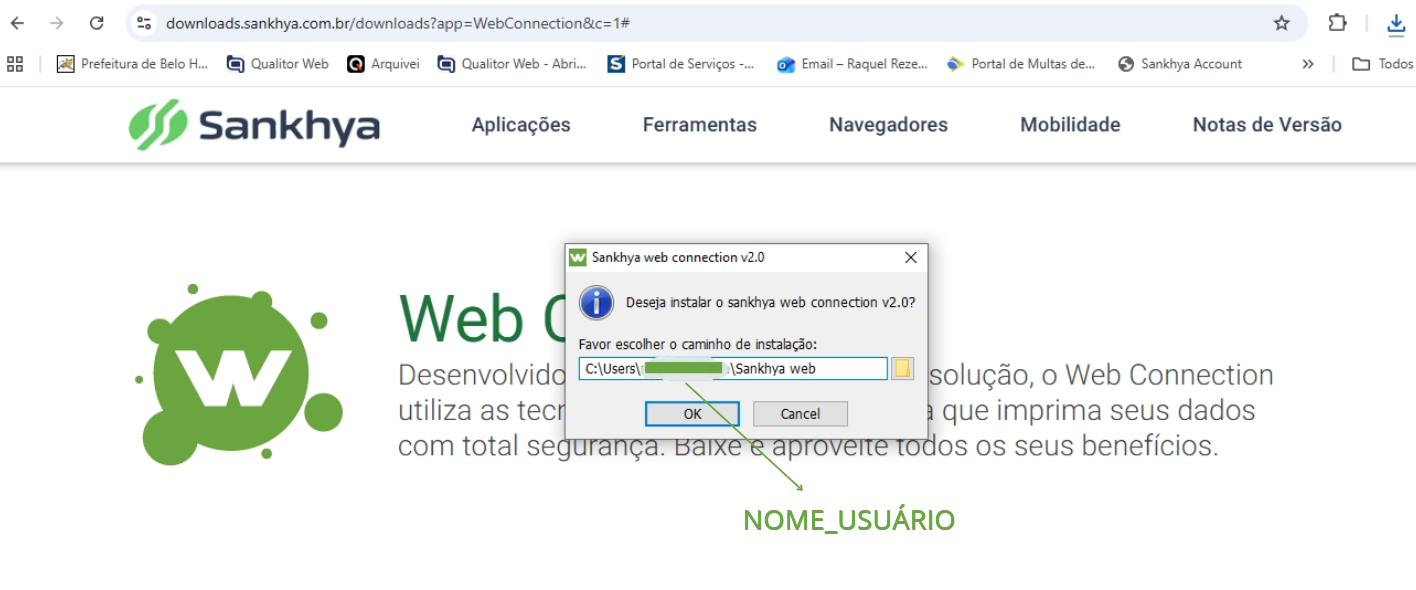The image size is (1416, 590).
Task: Open the Ferramentas menu
Action: pos(700,125)
